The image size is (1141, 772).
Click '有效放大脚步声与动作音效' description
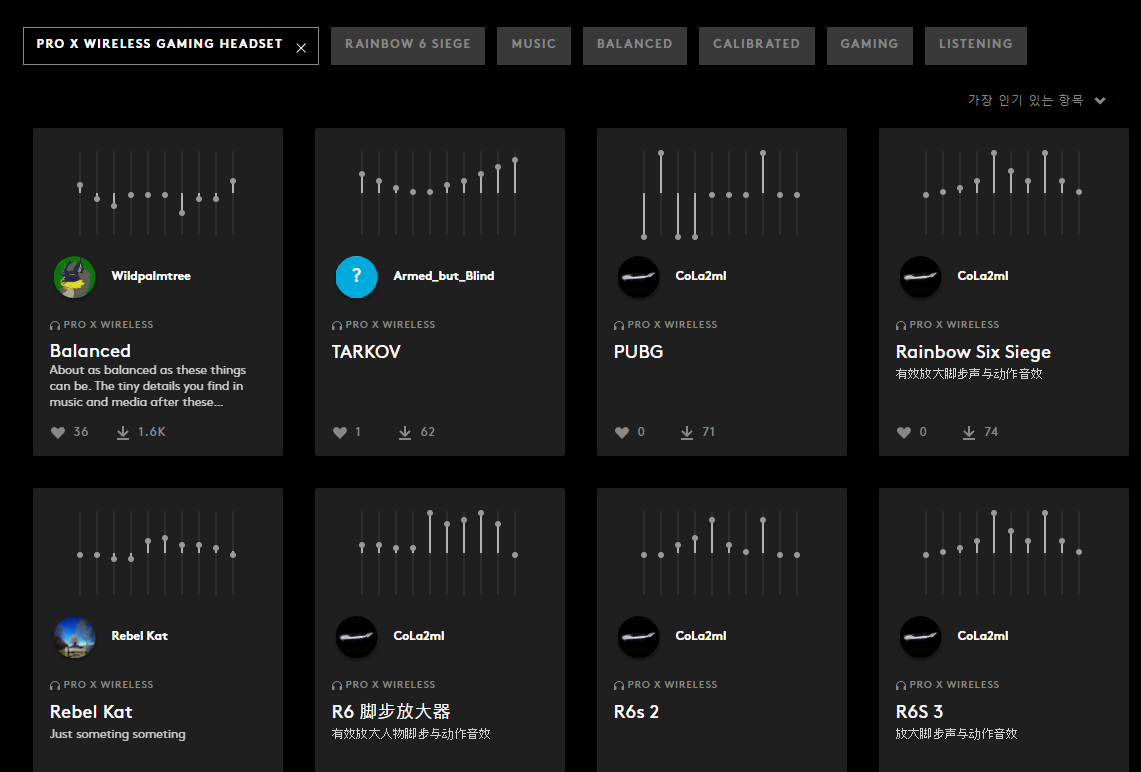click(x=969, y=374)
